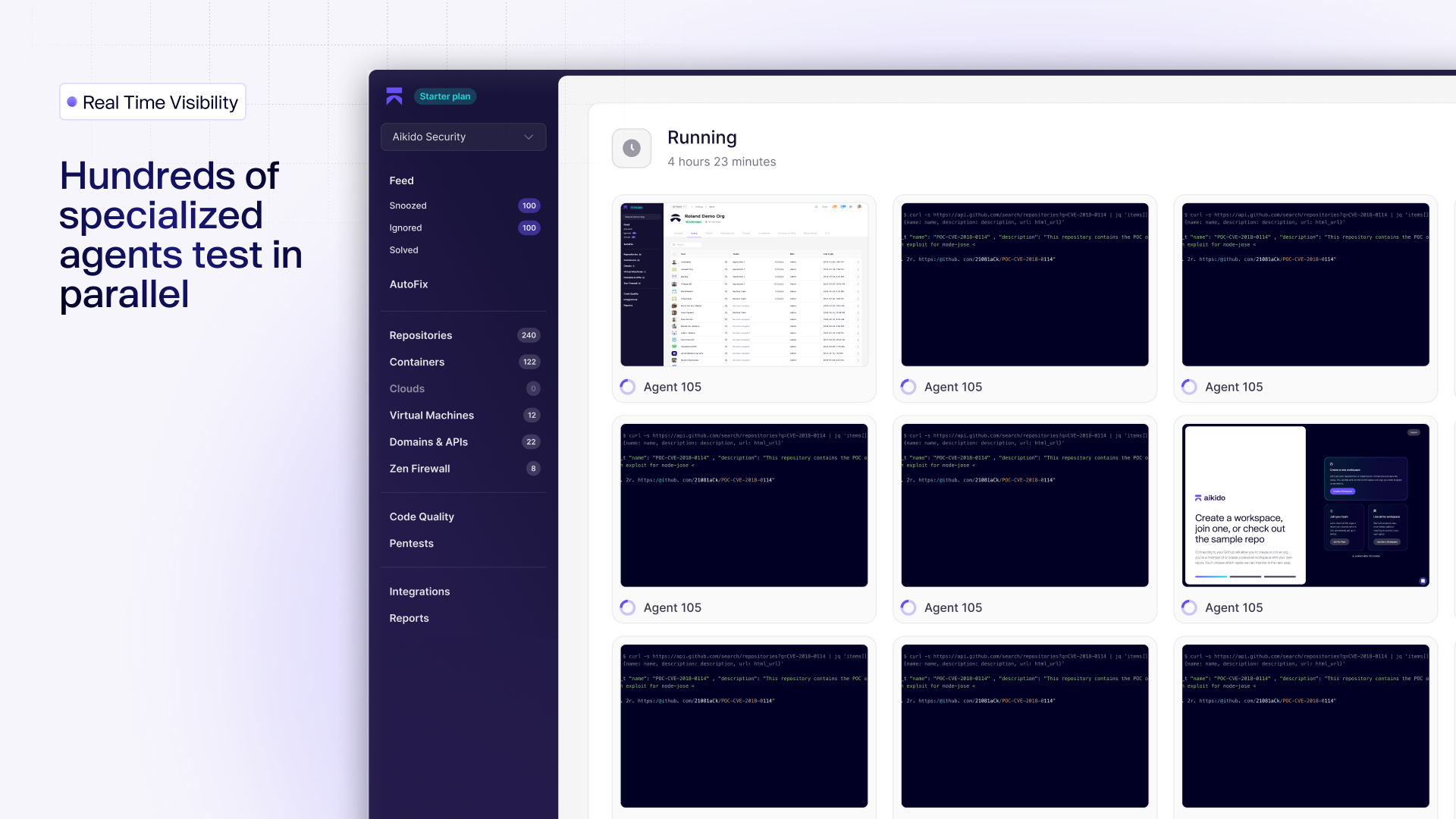Click the Zen Firewall 8 count badge
Viewport: 1456px width, 819px height.
pyautogui.click(x=533, y=469)
